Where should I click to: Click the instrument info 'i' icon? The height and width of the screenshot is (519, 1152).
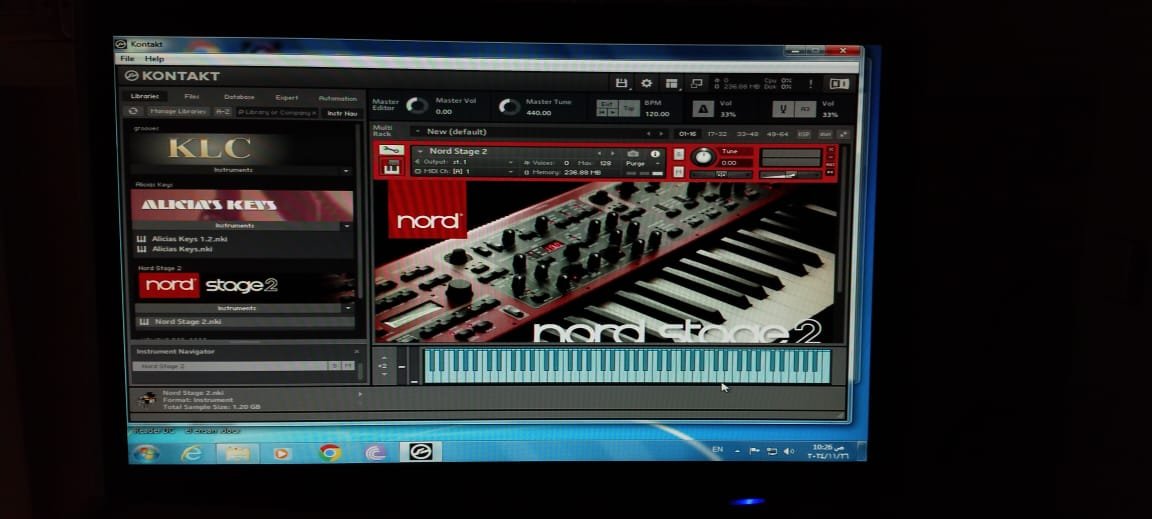tap(655, 154)
